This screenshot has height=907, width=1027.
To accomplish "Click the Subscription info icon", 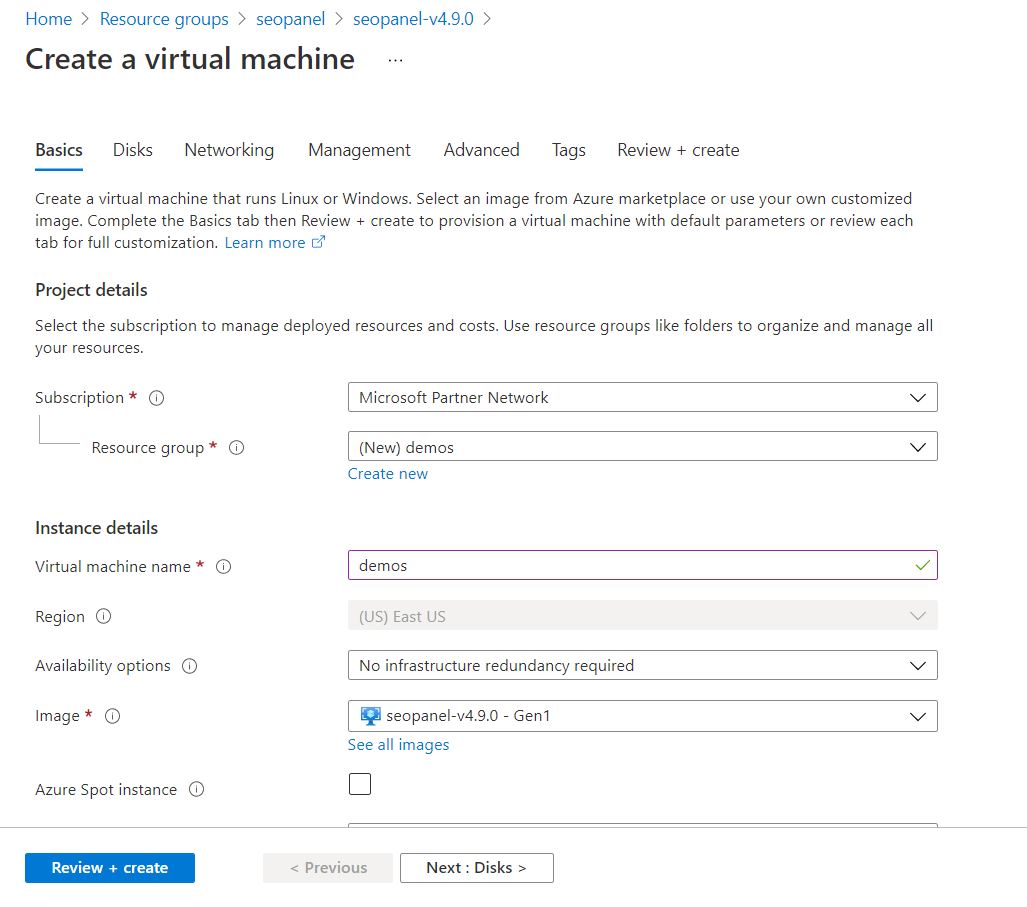I will pyautogui.click(x=156, y=398).
